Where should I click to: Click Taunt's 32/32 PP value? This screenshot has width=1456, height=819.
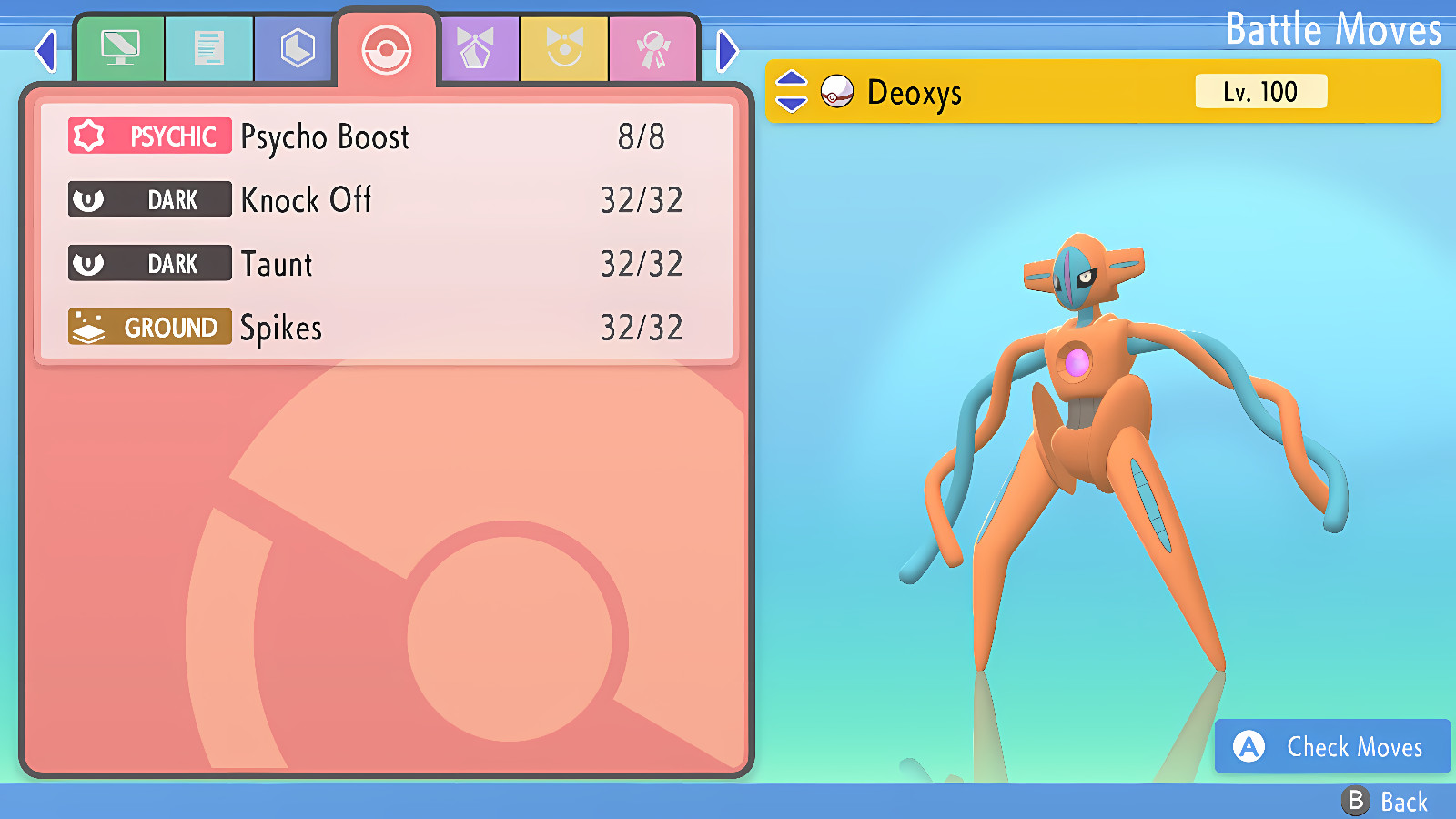[642, 264]
